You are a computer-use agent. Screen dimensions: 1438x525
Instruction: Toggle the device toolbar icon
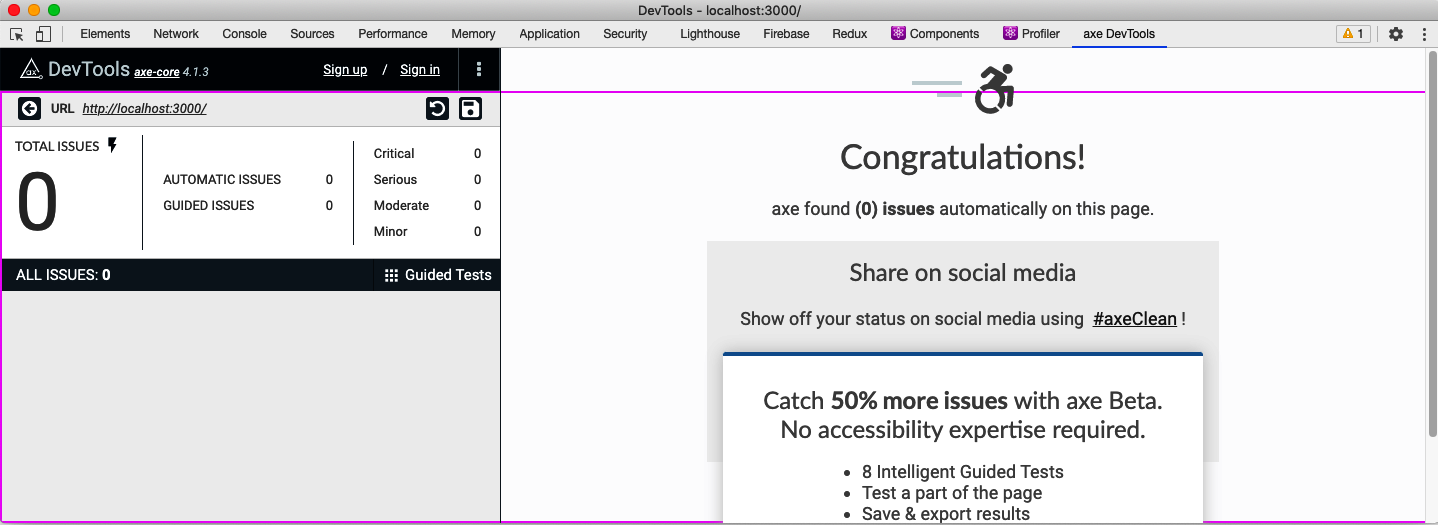click(43, 34)
